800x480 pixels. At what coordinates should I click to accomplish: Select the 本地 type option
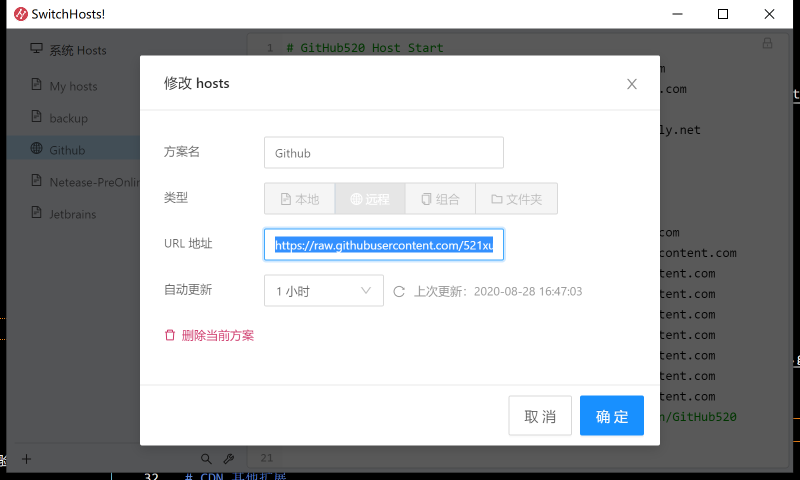[299, 199]
